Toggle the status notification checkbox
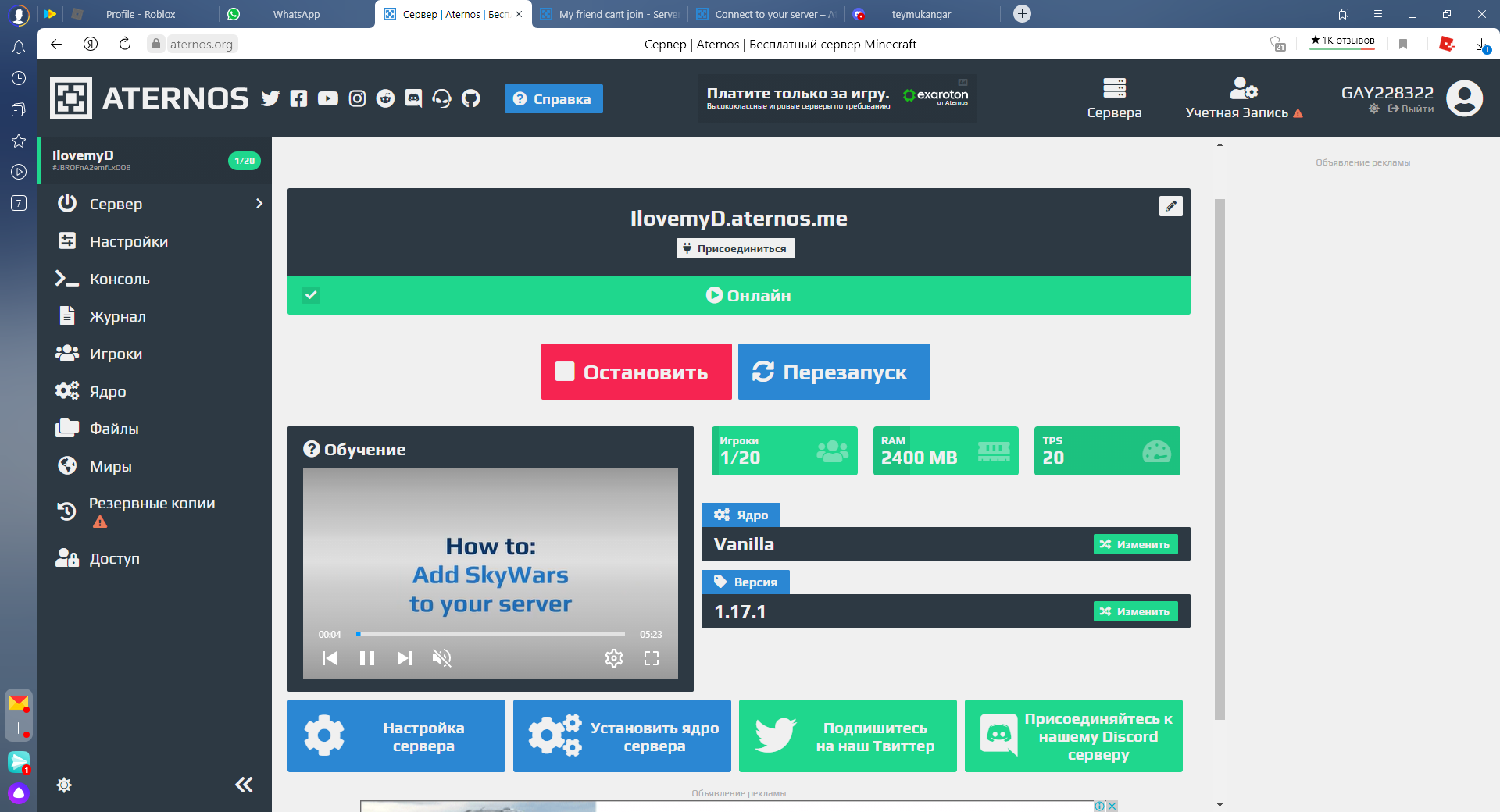This screenshot has width=1500, height=812. 311,295
